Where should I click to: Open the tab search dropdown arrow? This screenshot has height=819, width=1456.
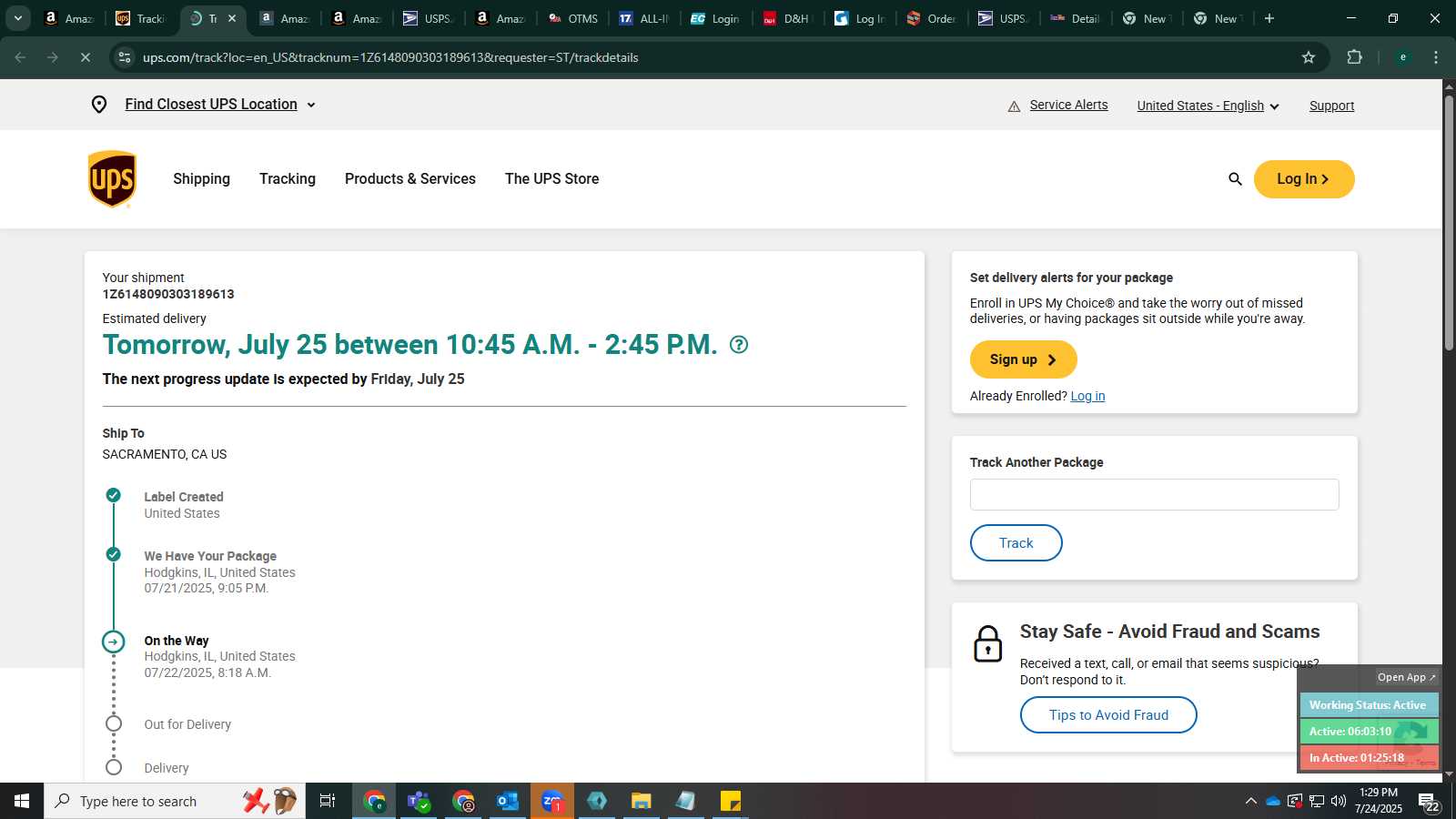click(x=17, y=18)
